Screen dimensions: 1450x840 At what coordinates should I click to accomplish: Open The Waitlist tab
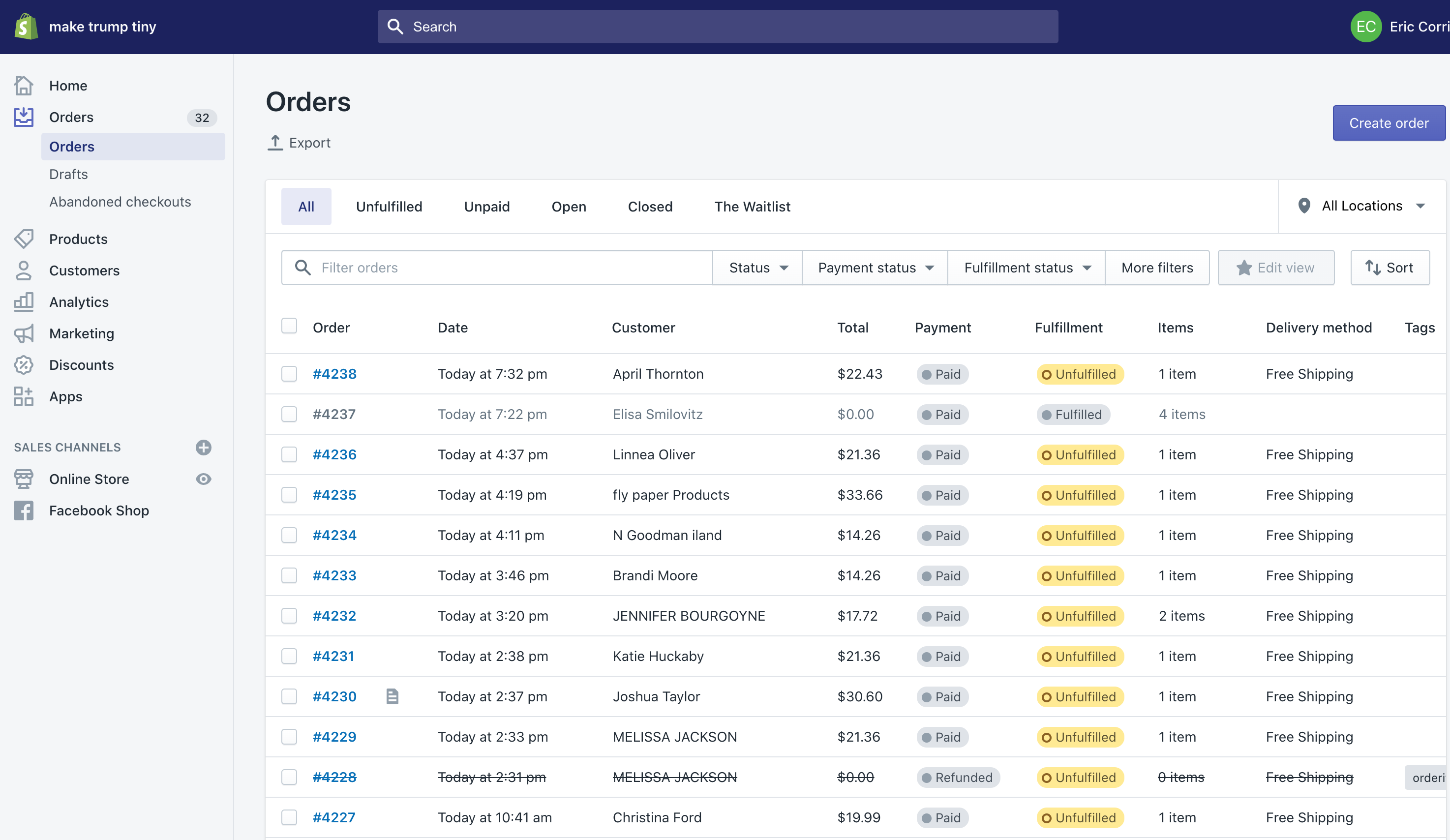752,206
